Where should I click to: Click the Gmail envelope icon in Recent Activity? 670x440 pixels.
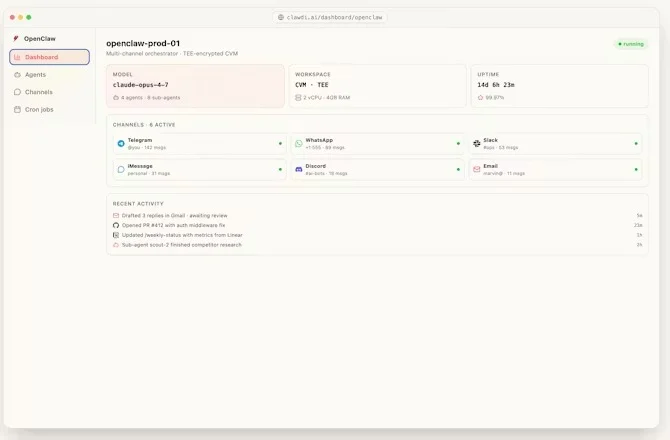point(116,216)
